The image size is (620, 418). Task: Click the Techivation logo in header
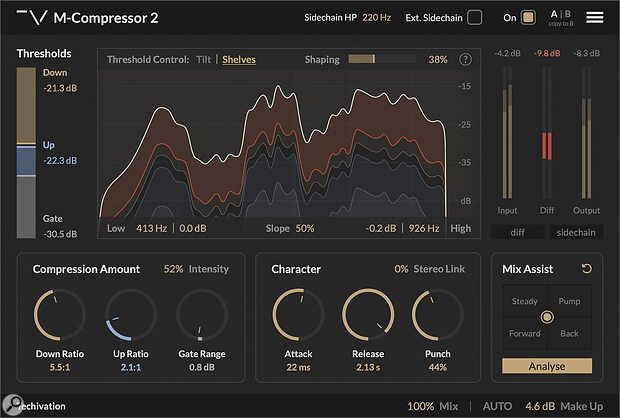32,17
